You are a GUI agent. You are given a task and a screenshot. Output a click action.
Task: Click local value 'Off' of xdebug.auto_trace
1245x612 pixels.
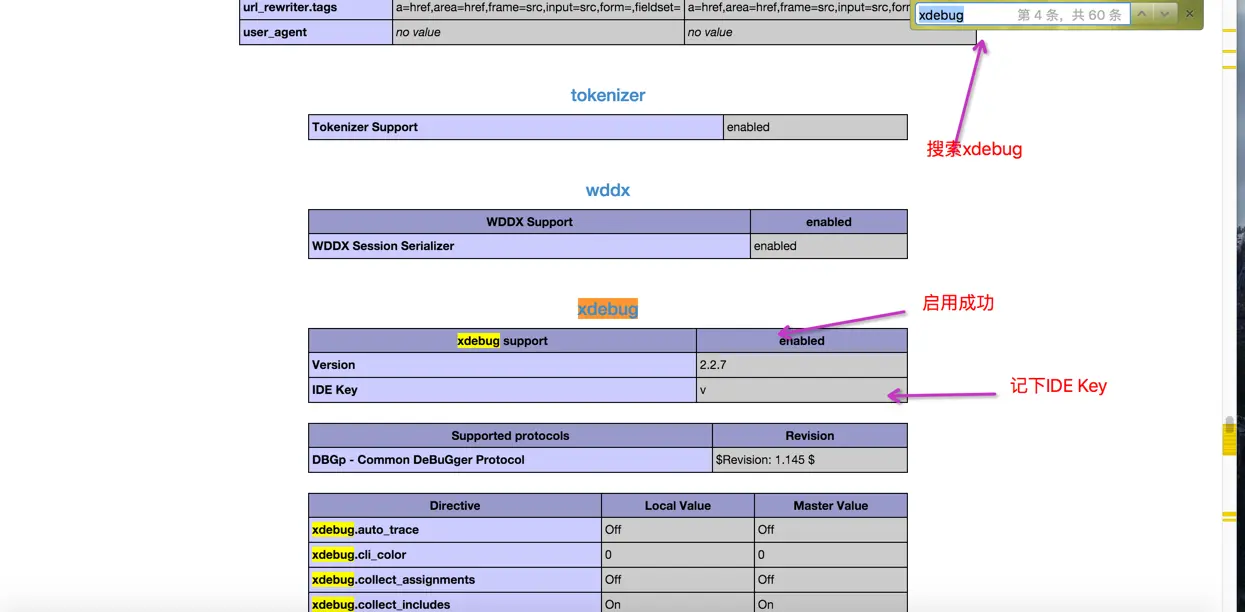678,530
